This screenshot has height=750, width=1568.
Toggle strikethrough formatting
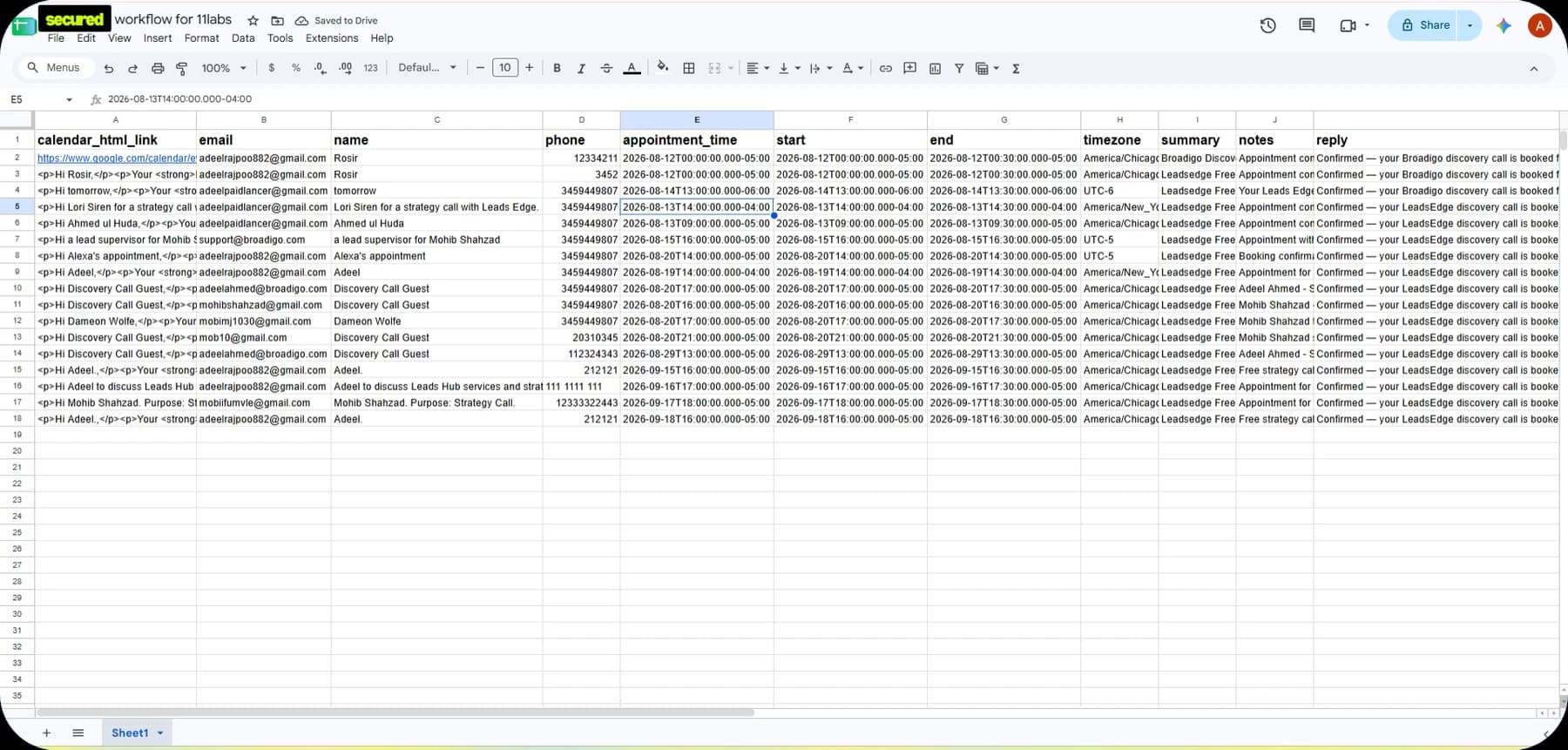(x=606, y=68)
